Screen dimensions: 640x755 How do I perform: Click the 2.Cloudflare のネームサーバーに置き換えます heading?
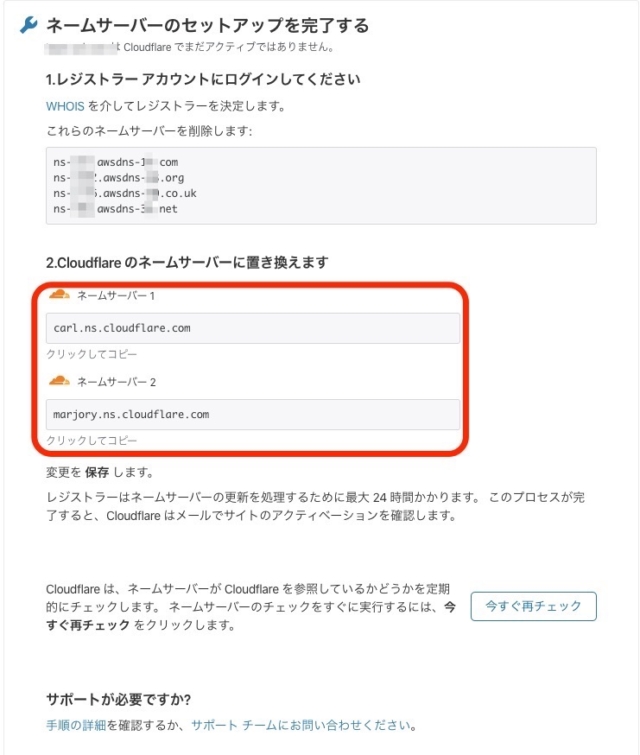point(187,262)
